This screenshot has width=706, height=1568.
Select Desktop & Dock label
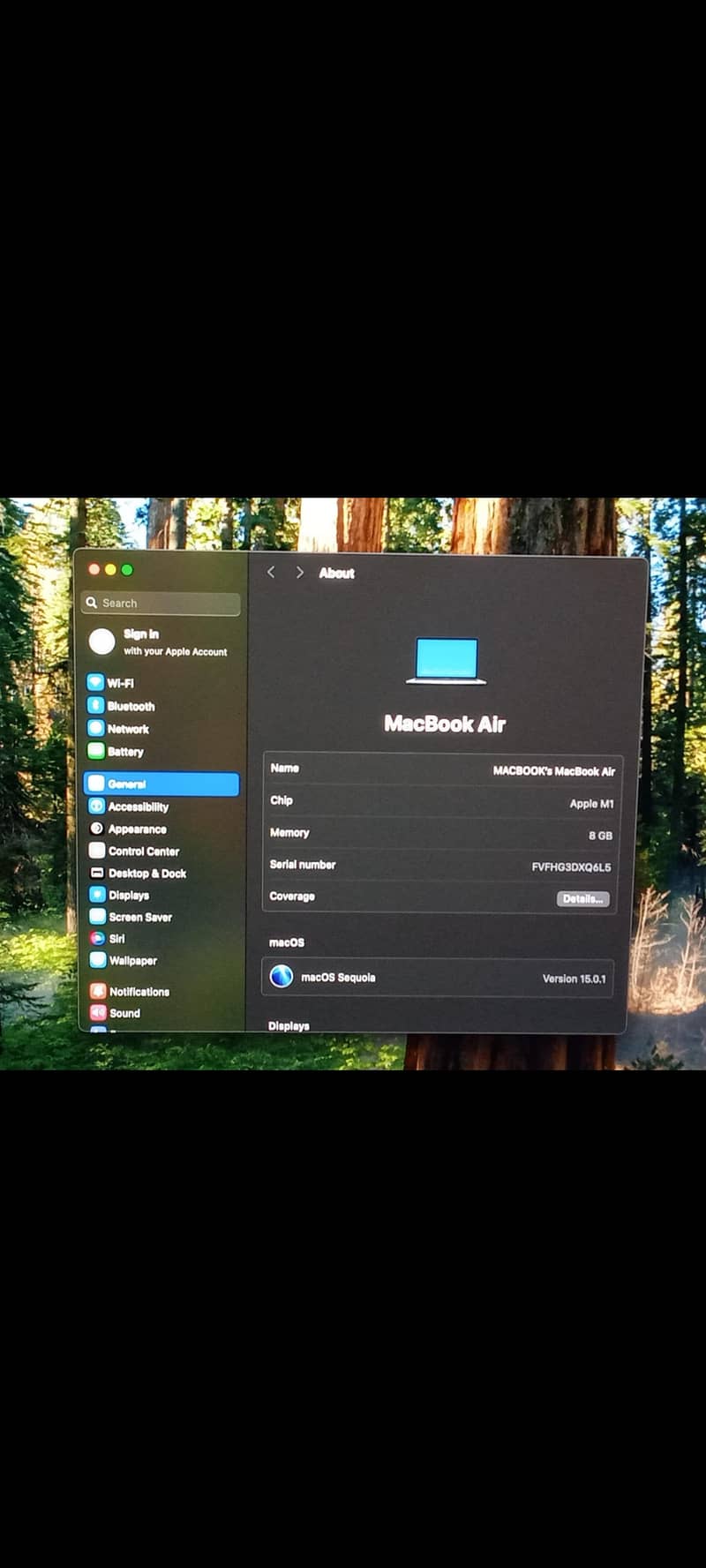(x=147, y=874)
